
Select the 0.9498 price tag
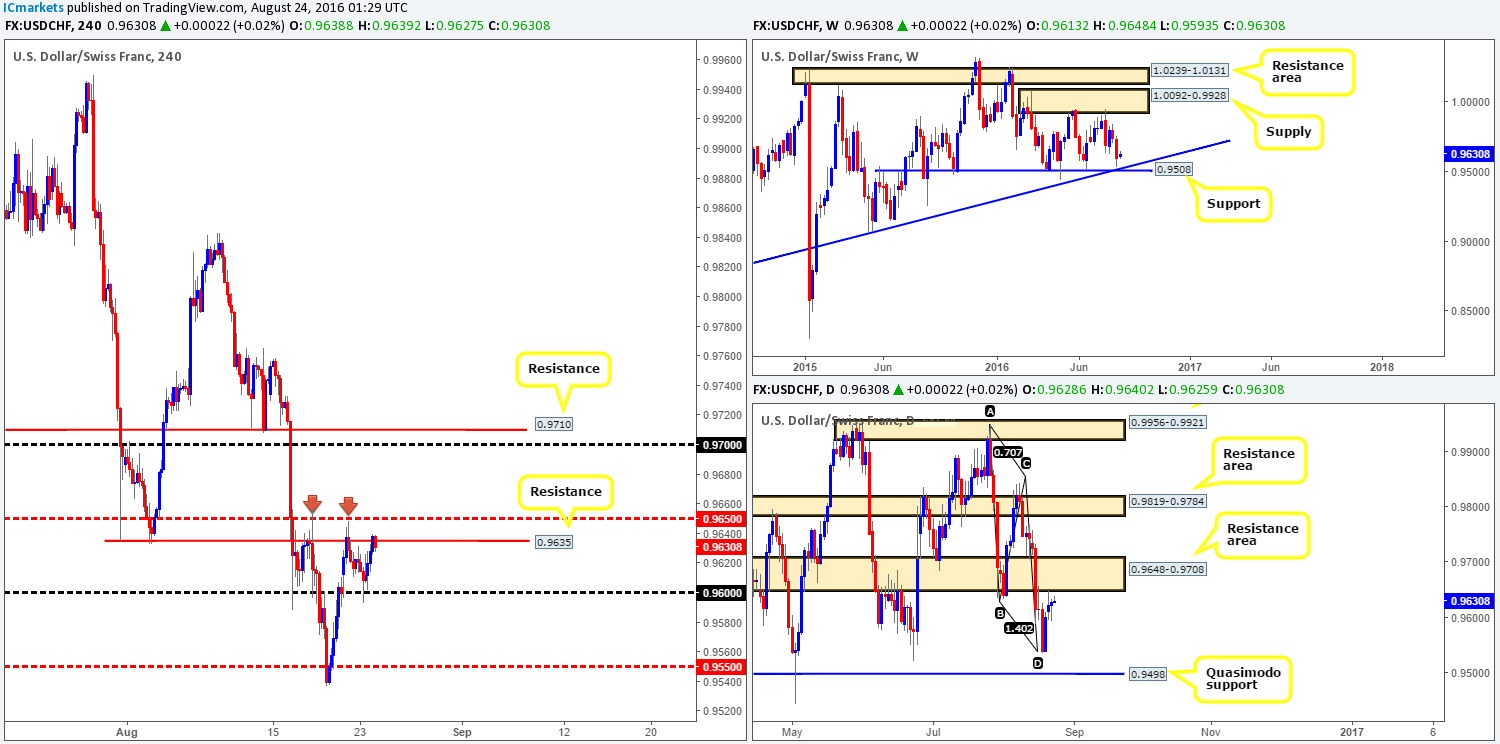1146,674
